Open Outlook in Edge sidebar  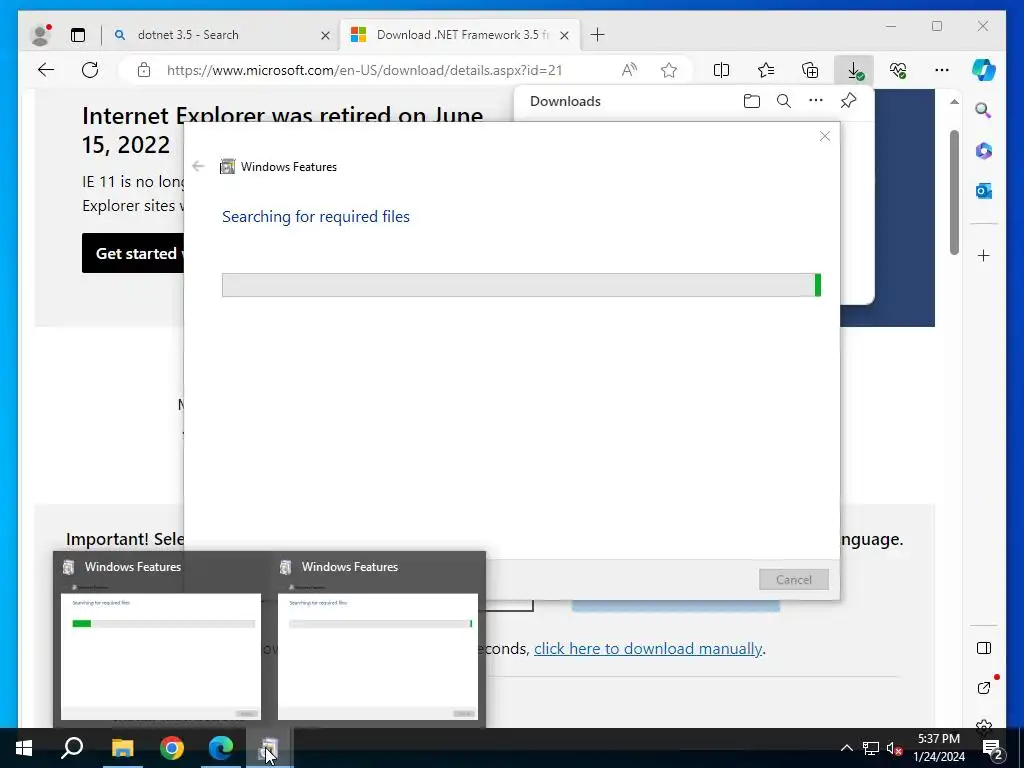[x=984, y=191]
